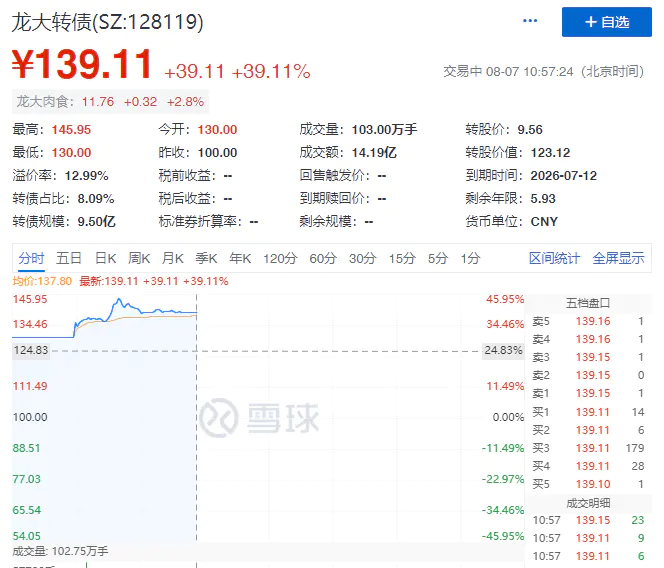Image resolution: width=664 pixels, height=568 pixels.
Task: Open the 日K chart tab
Action: tap(105, 258)
